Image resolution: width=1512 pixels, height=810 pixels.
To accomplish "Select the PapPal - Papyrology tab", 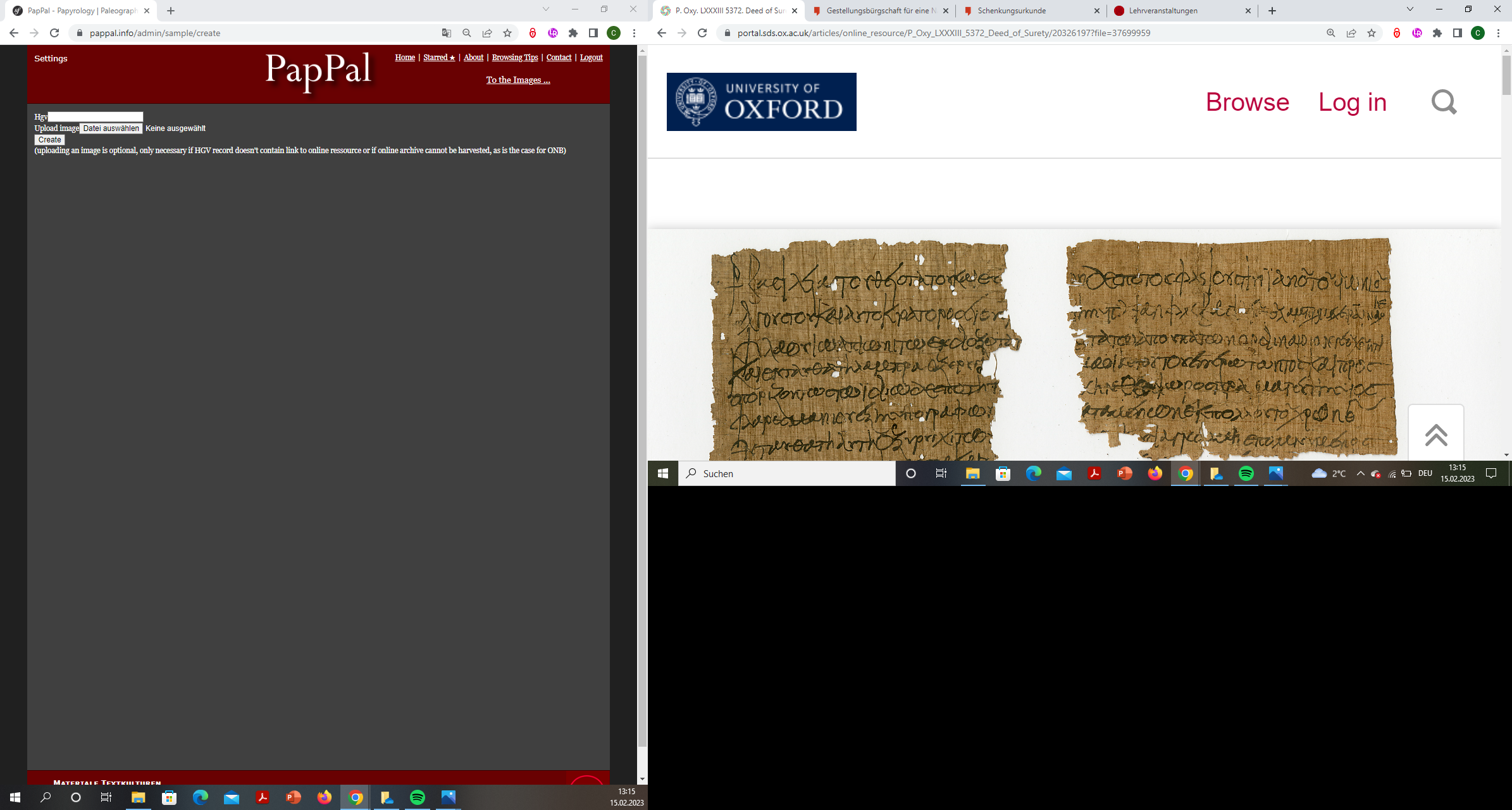I will click(x=82, y=11).
